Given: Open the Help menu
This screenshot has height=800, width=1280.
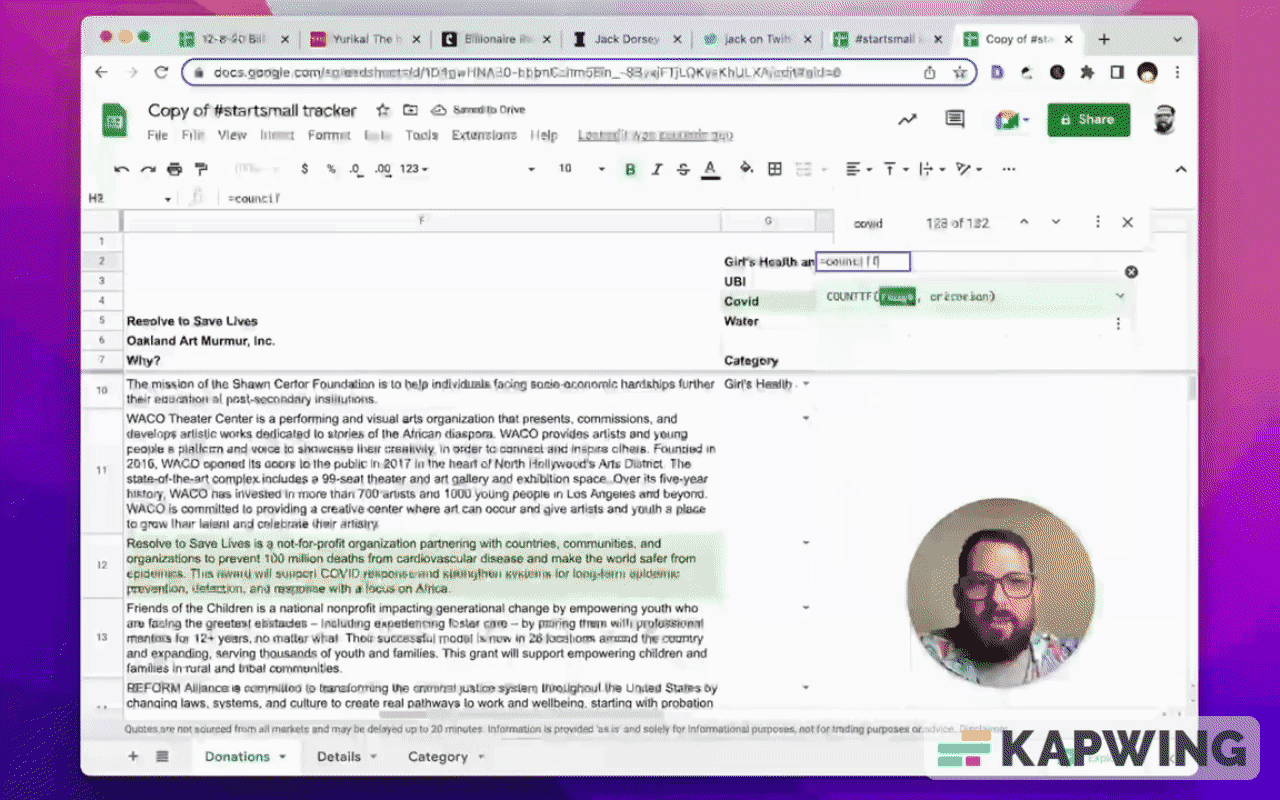Looking at the screenshot, I should [544, 135].
